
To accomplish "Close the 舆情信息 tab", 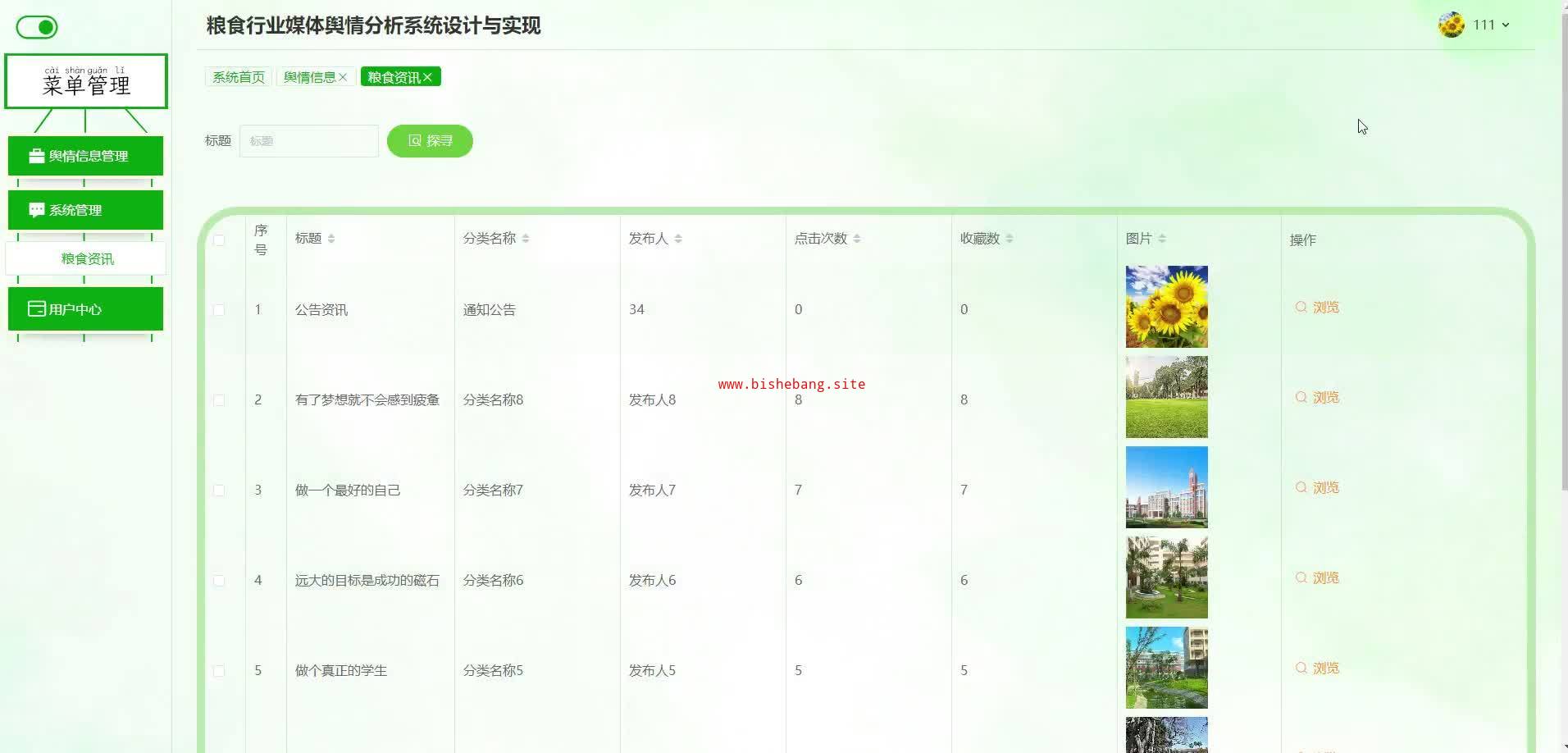I will (343, 77).
